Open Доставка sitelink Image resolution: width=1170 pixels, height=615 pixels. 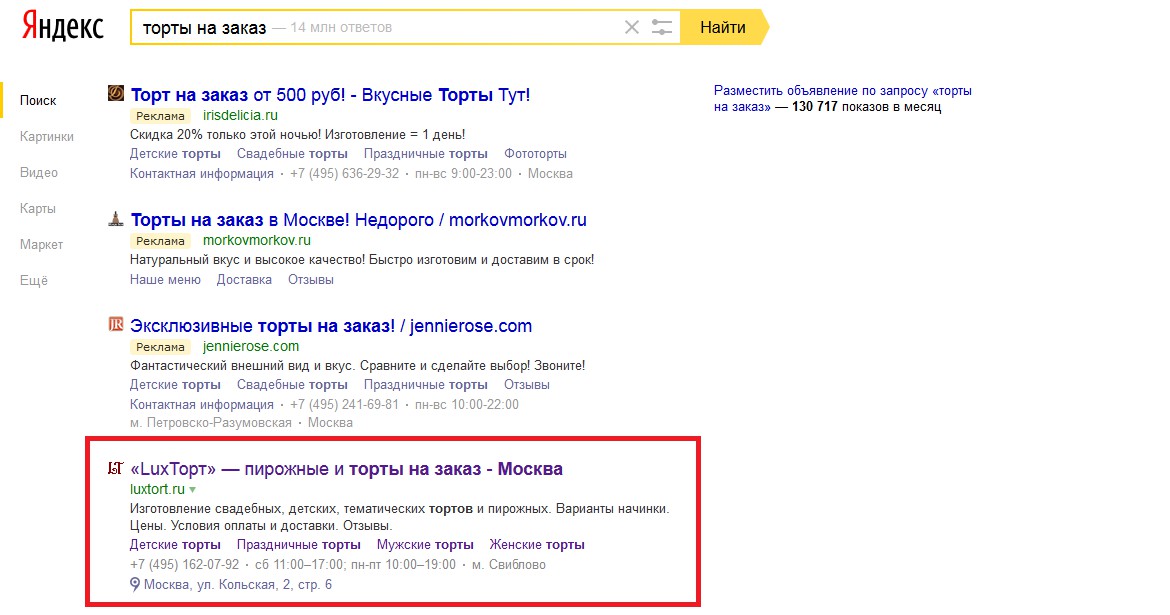244,279
